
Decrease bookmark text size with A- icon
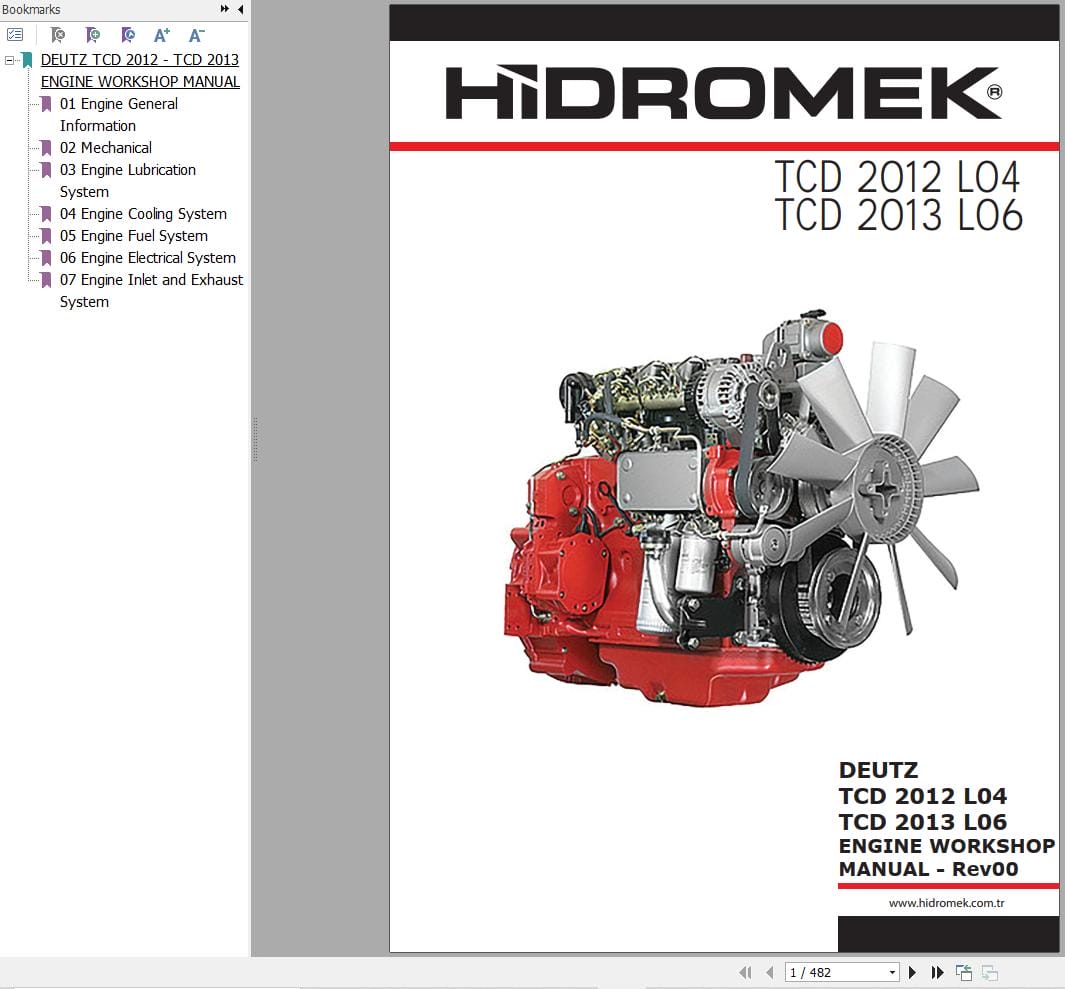pyautogui.click(x=196, y=34)
